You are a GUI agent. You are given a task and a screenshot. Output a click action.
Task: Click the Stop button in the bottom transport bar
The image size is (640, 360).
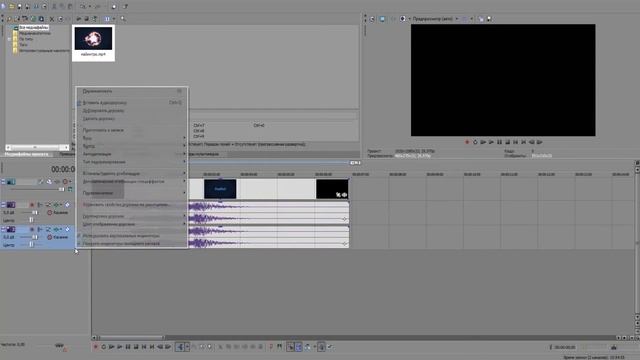136,347
